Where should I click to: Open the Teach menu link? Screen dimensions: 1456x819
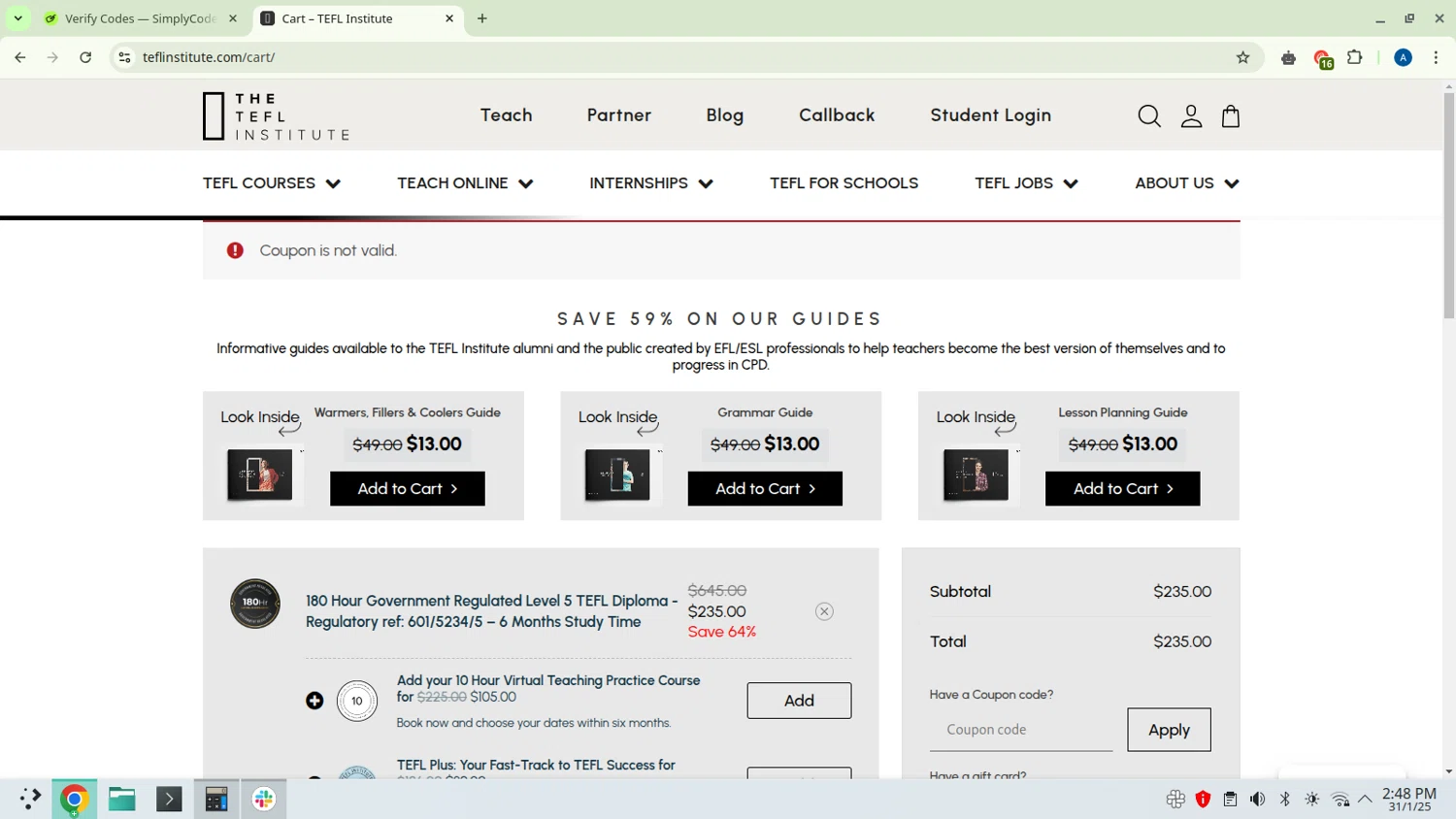(x=507, y=115)
